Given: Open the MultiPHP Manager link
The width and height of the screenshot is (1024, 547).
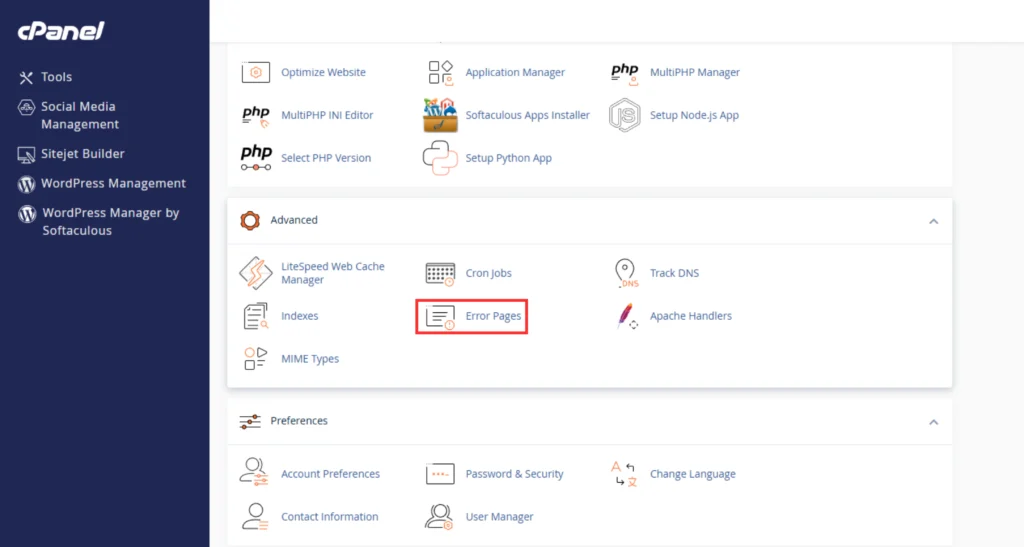Looking at the screenshot, I should [x=695, y=72].
